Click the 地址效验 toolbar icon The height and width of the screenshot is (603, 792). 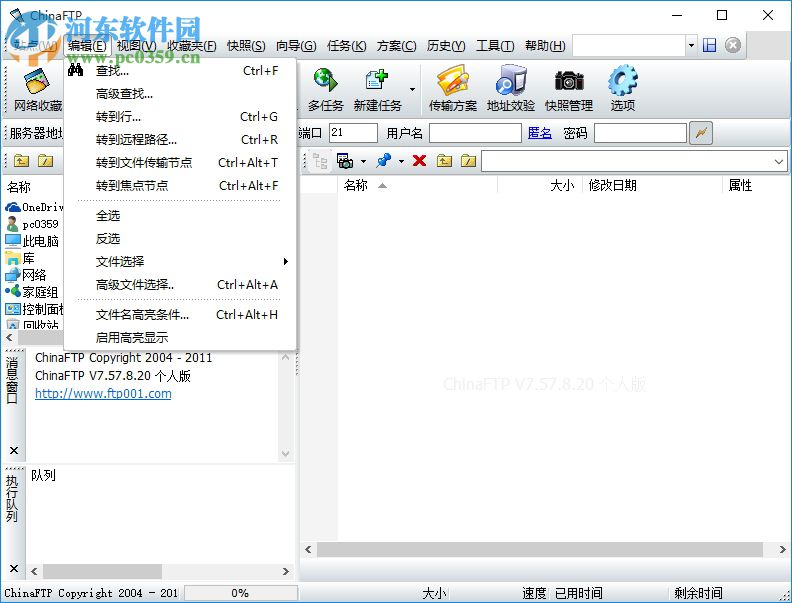pyautogui.click(x=511, y=89)
